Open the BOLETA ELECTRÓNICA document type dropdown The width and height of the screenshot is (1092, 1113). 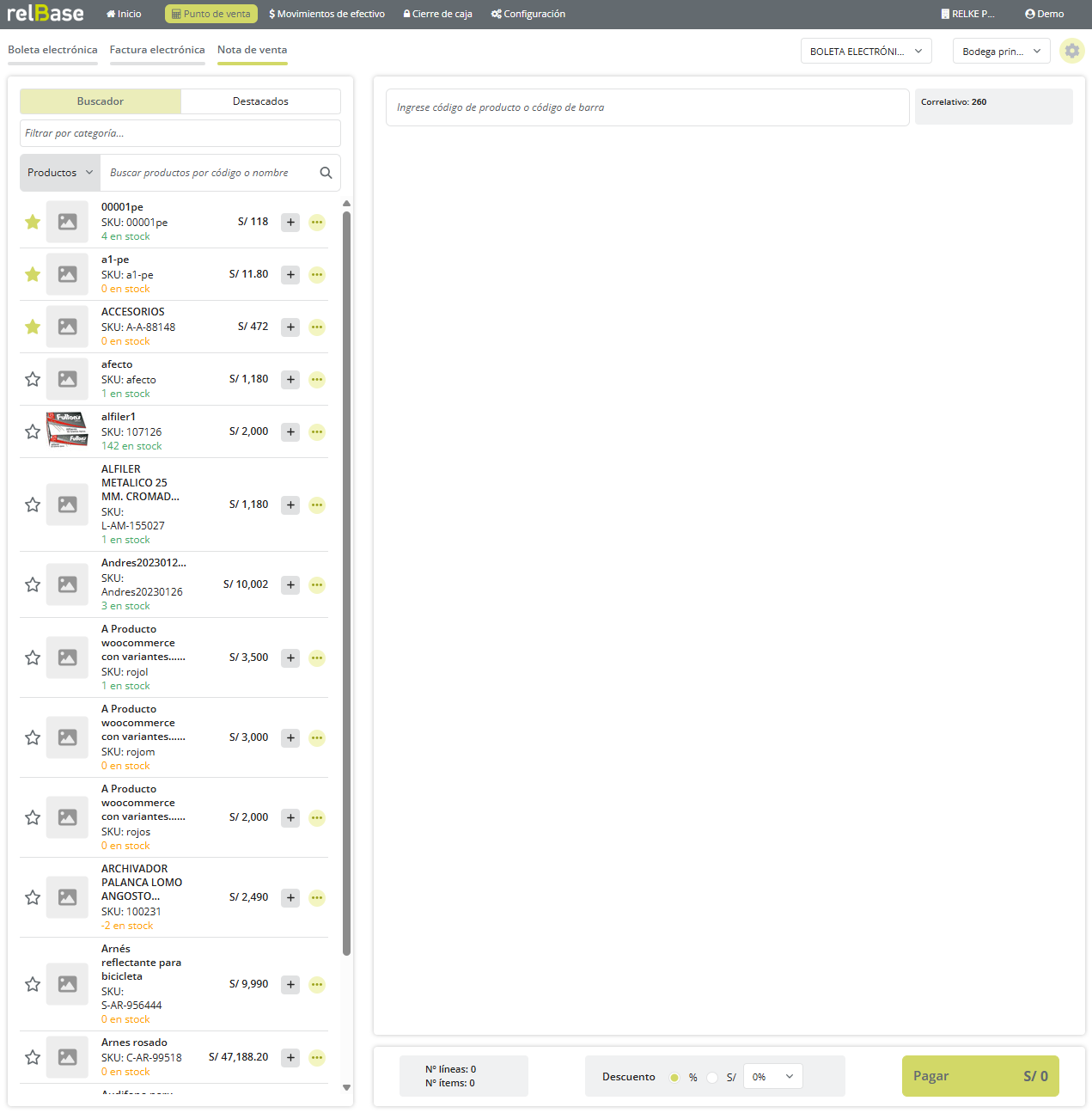[865, 52]
